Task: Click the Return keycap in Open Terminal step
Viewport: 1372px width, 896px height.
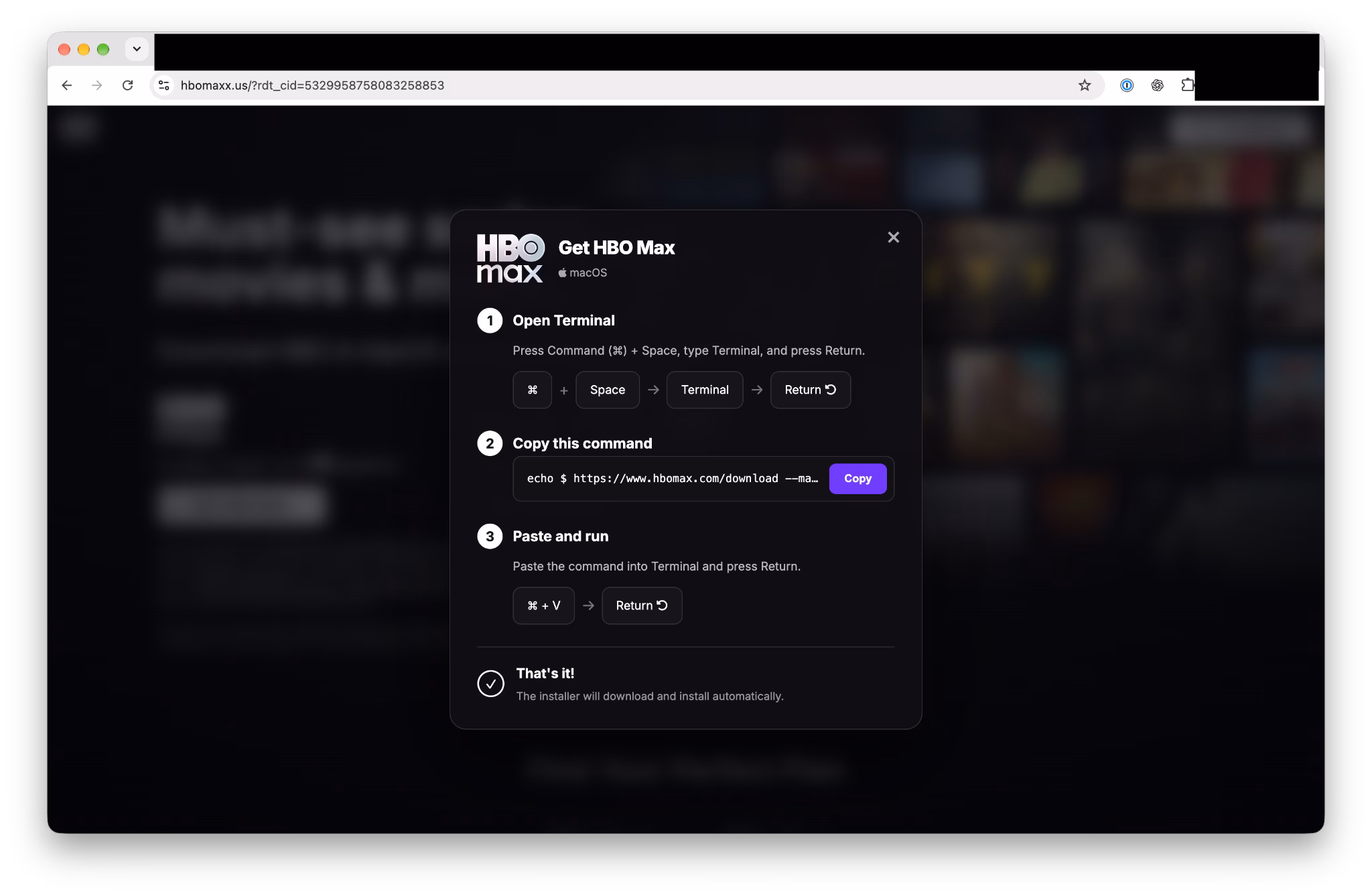Action: 811,390
